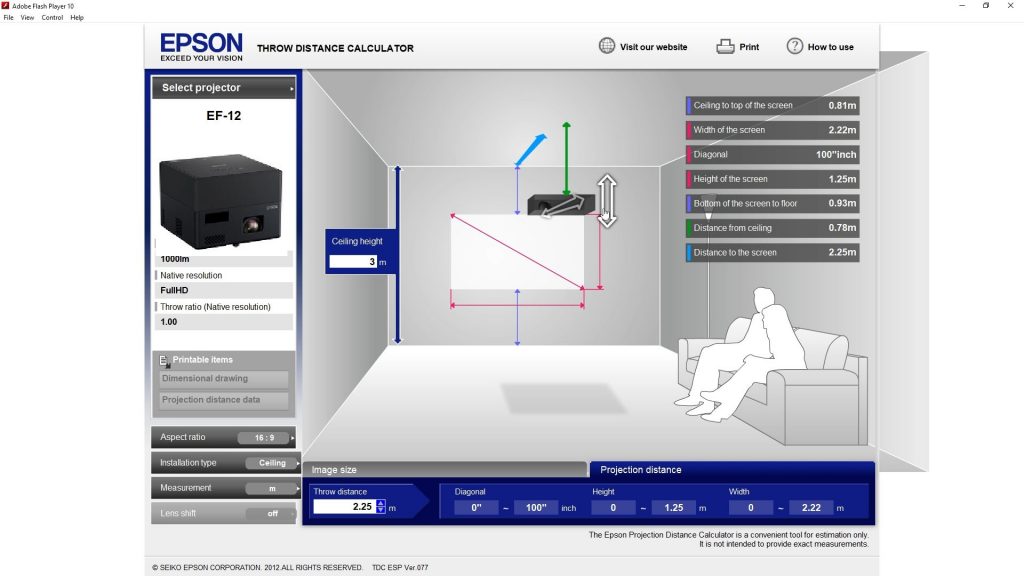Click the Diagonal maximum 100" value
The image size is (1024, 576).
click(536, 507)
